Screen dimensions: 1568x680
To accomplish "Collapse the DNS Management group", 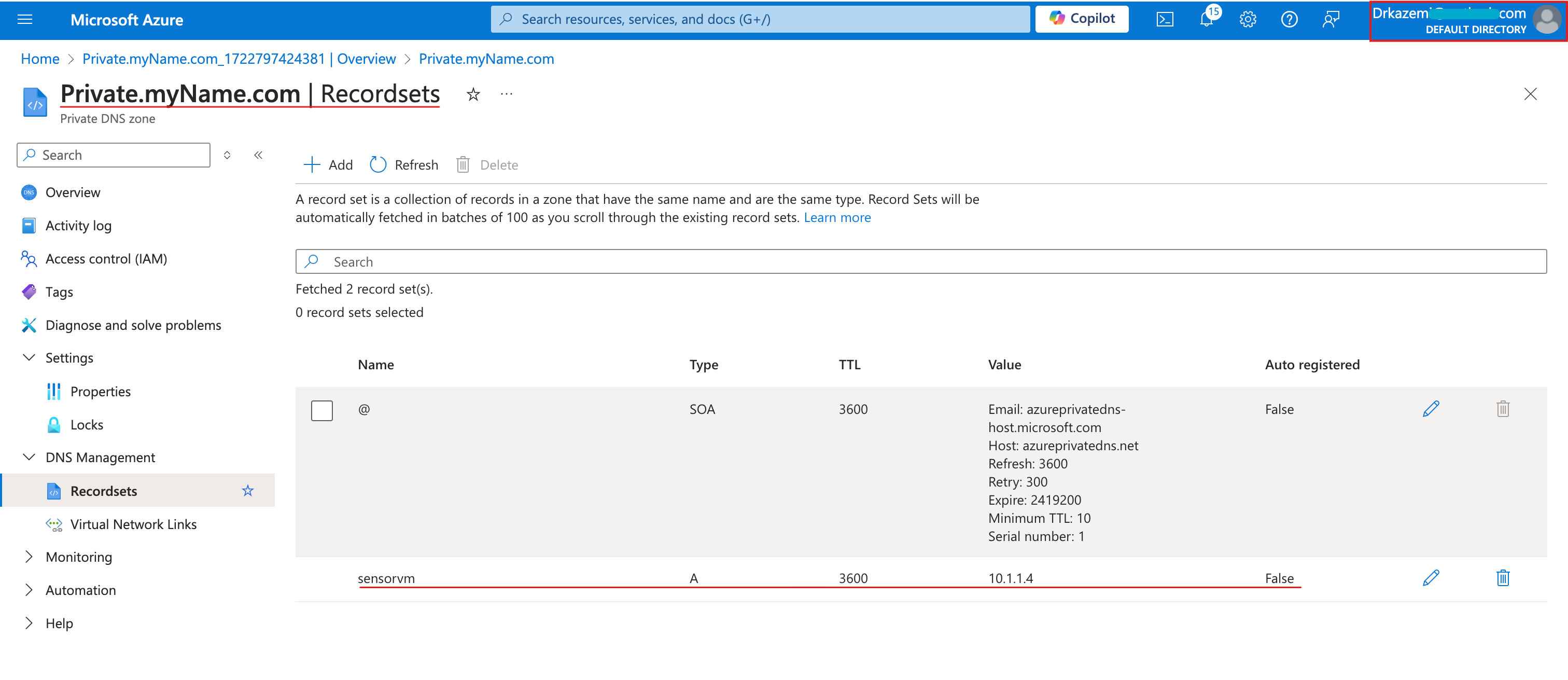I will 29,457.
